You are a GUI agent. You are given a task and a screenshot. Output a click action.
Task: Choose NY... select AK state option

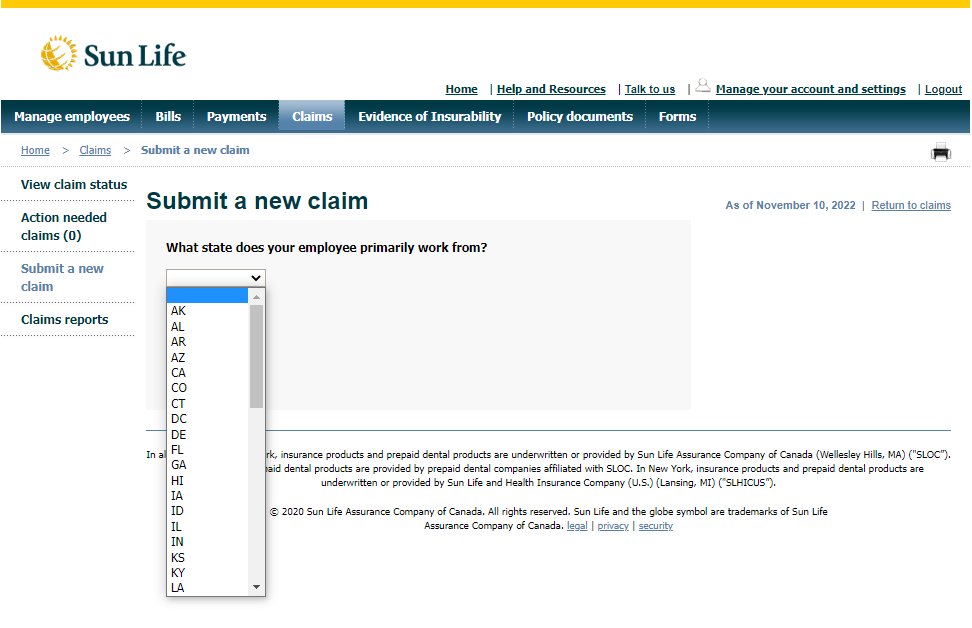pyautogui.click(x=178, y=310)
